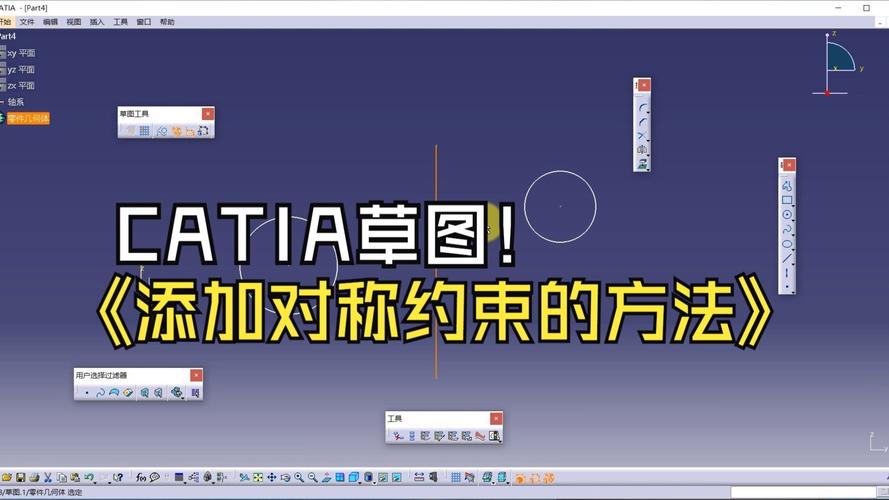Open the Isometric View dropdown arrow

pos(359,482)
